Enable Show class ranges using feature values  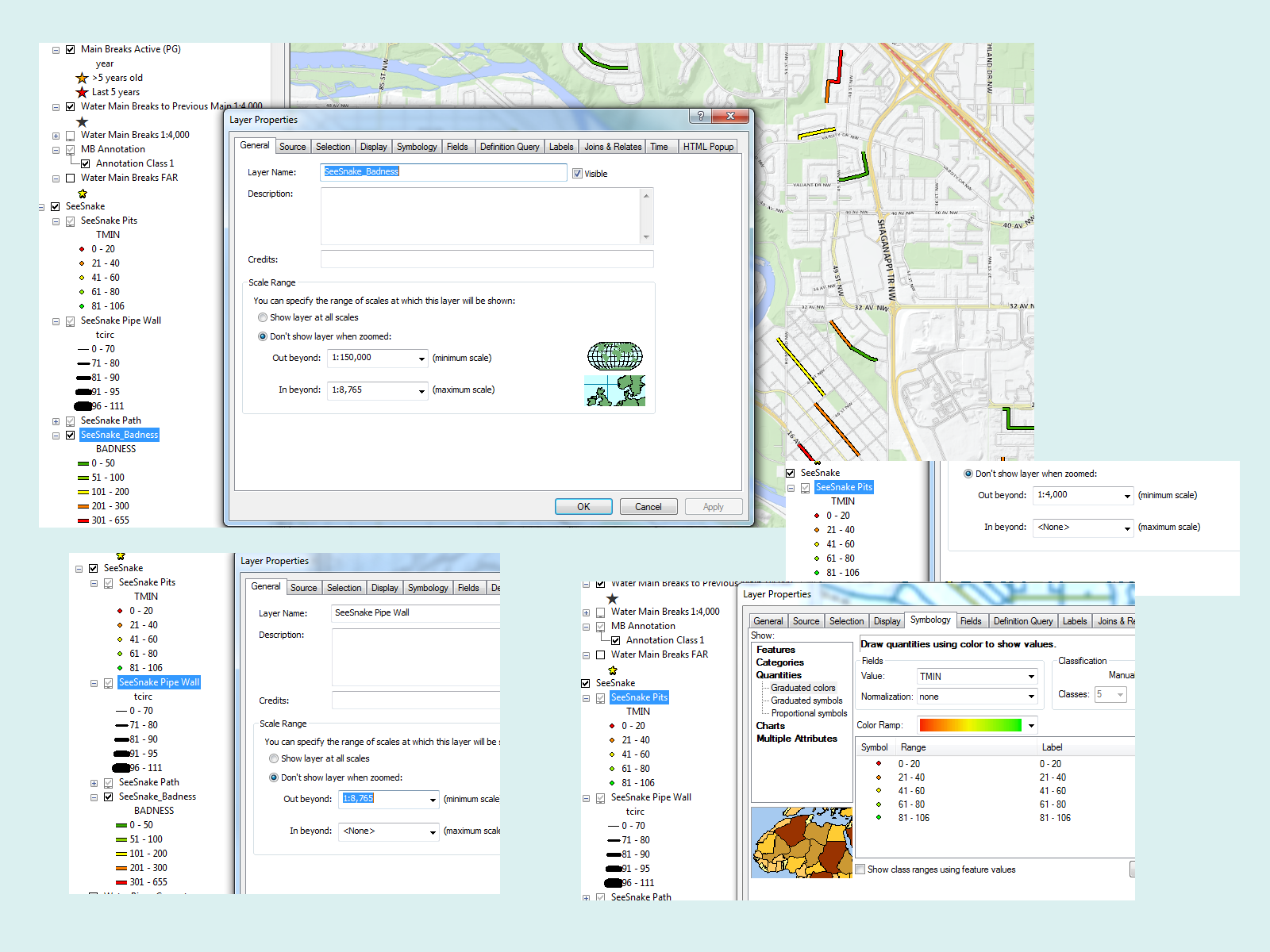860,869
